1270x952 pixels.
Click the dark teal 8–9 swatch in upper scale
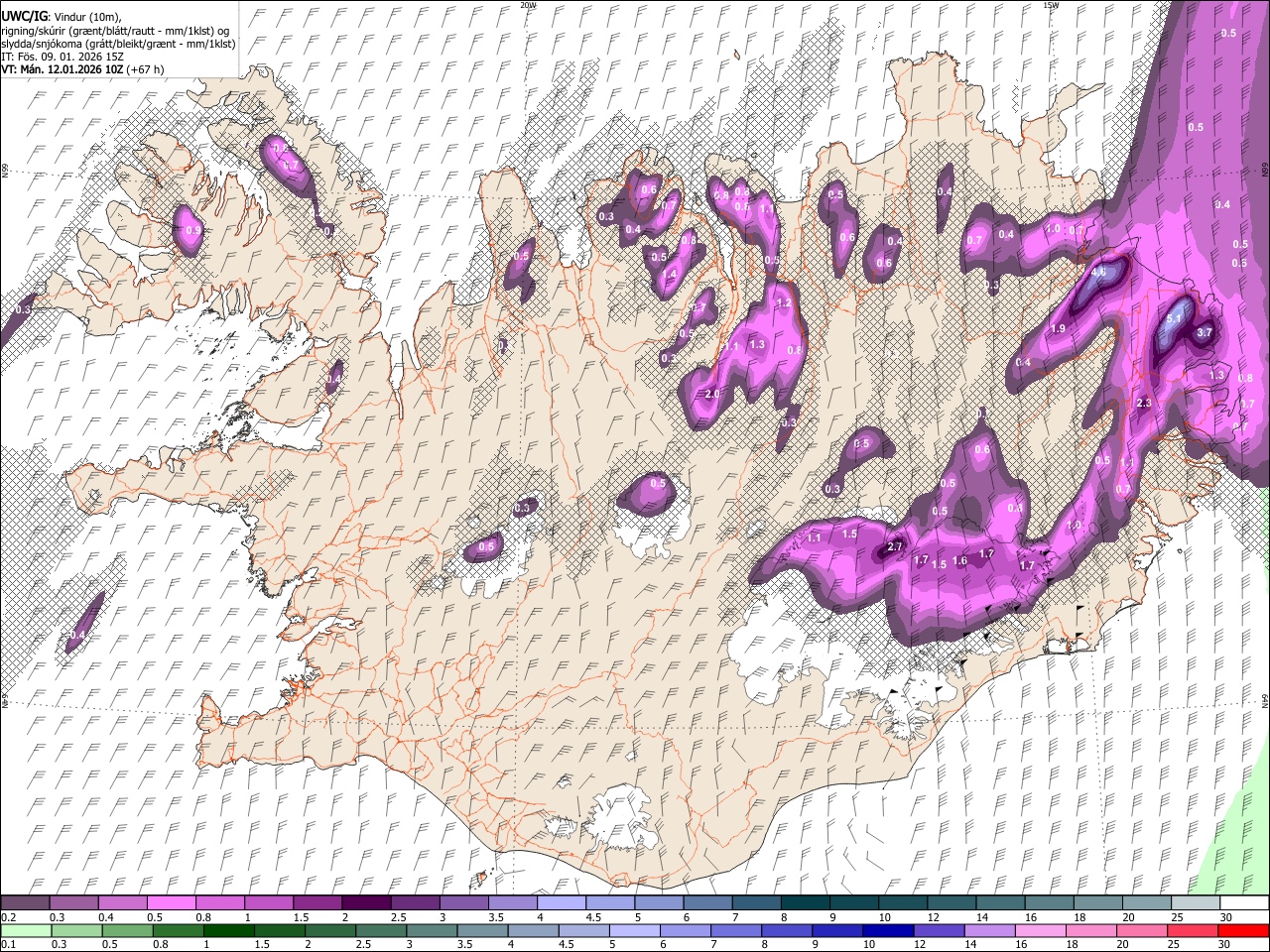[805, 903]
